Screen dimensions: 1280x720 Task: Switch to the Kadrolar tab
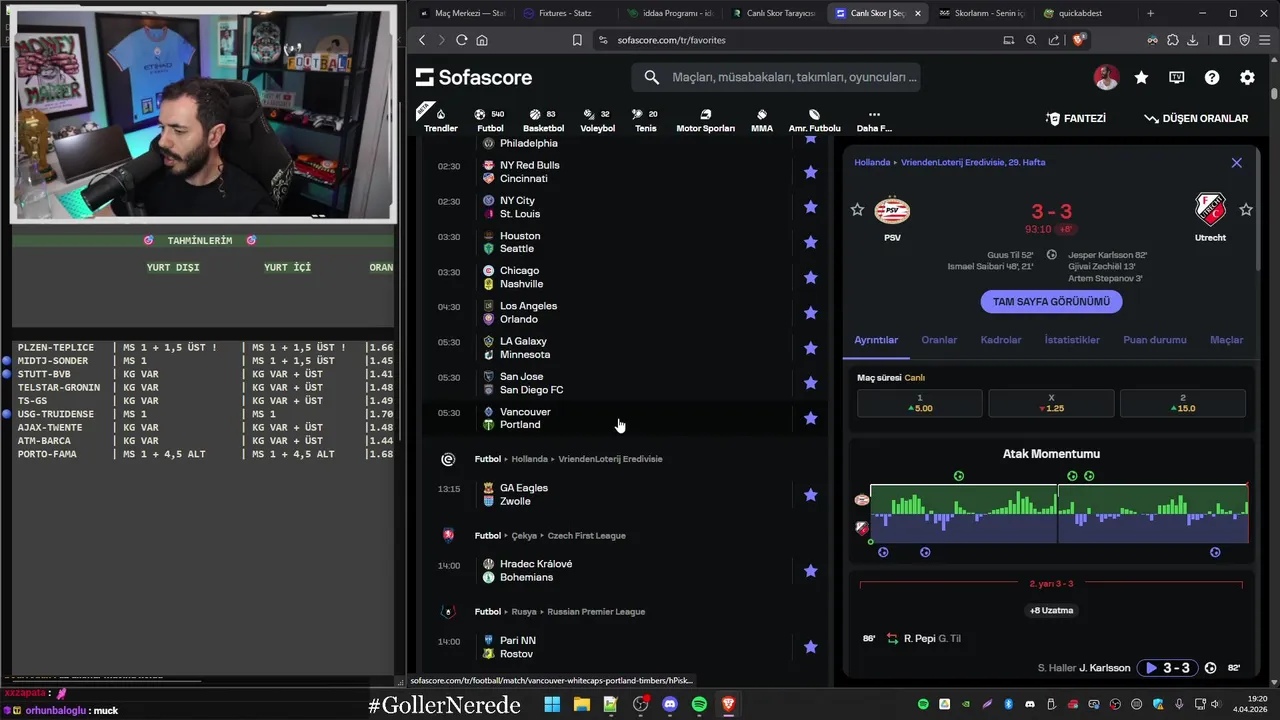point(1001,340)
